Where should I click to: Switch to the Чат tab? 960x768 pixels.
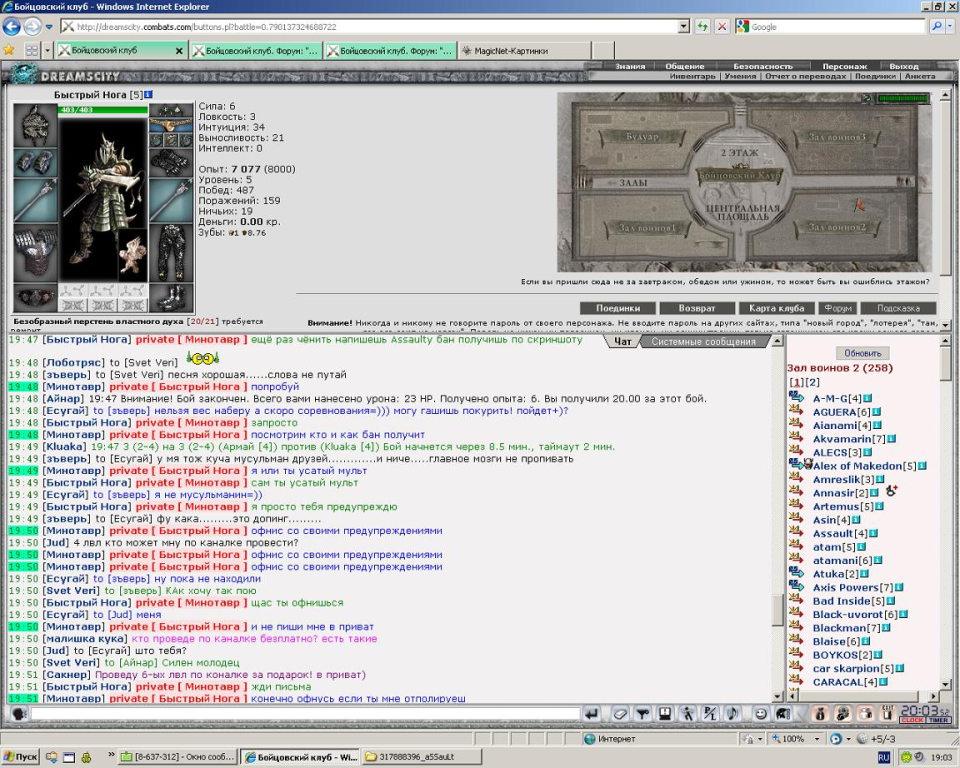[622, 342]
